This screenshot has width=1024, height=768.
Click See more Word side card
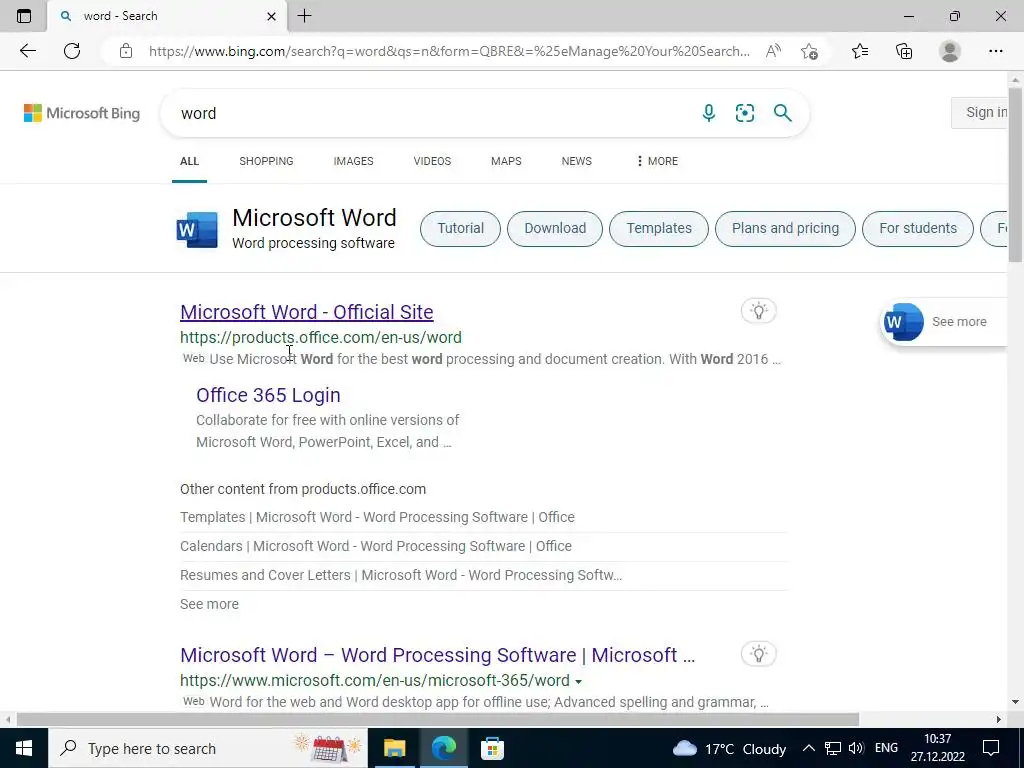click(944, 322)
